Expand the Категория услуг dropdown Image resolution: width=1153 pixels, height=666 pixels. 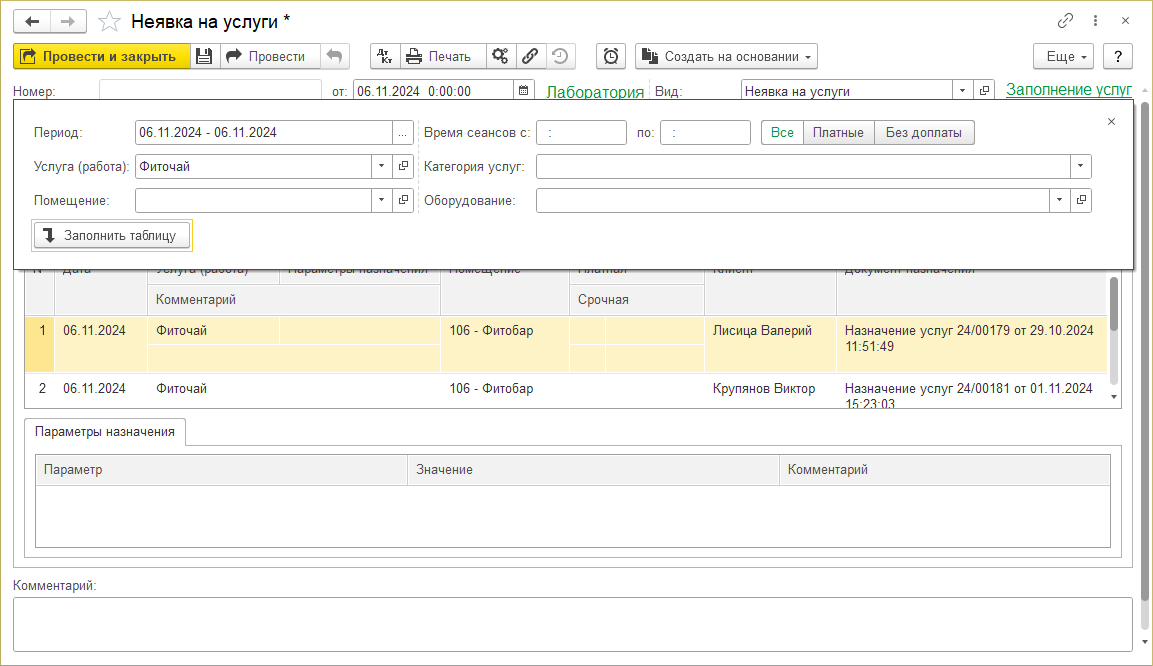1080,167
